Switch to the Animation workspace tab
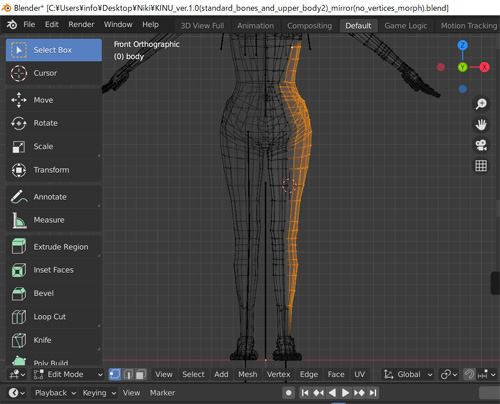The width and height of the screenshot is (500, 404). (x=255, y=26)
